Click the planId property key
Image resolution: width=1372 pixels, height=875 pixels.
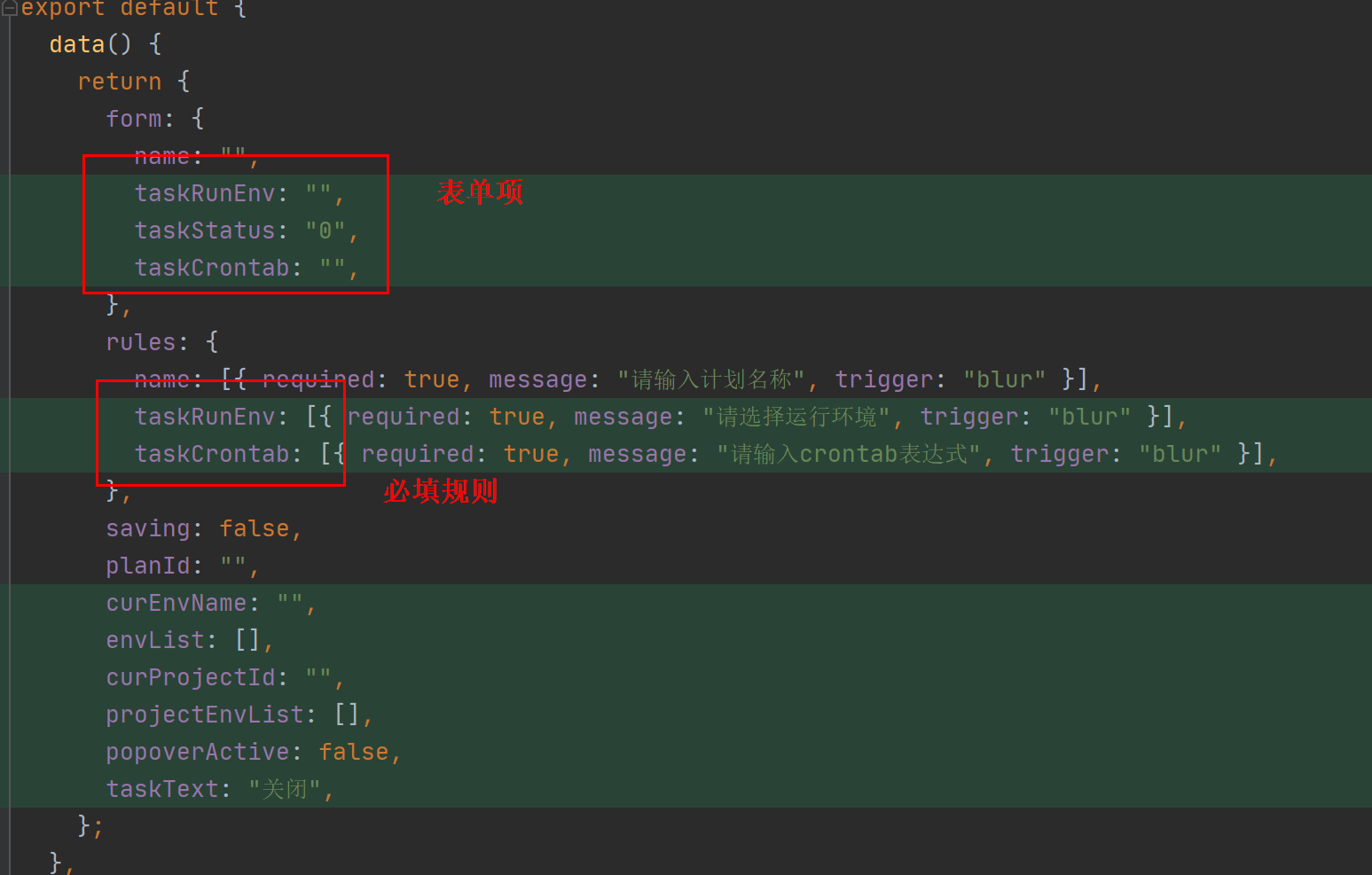148,566
